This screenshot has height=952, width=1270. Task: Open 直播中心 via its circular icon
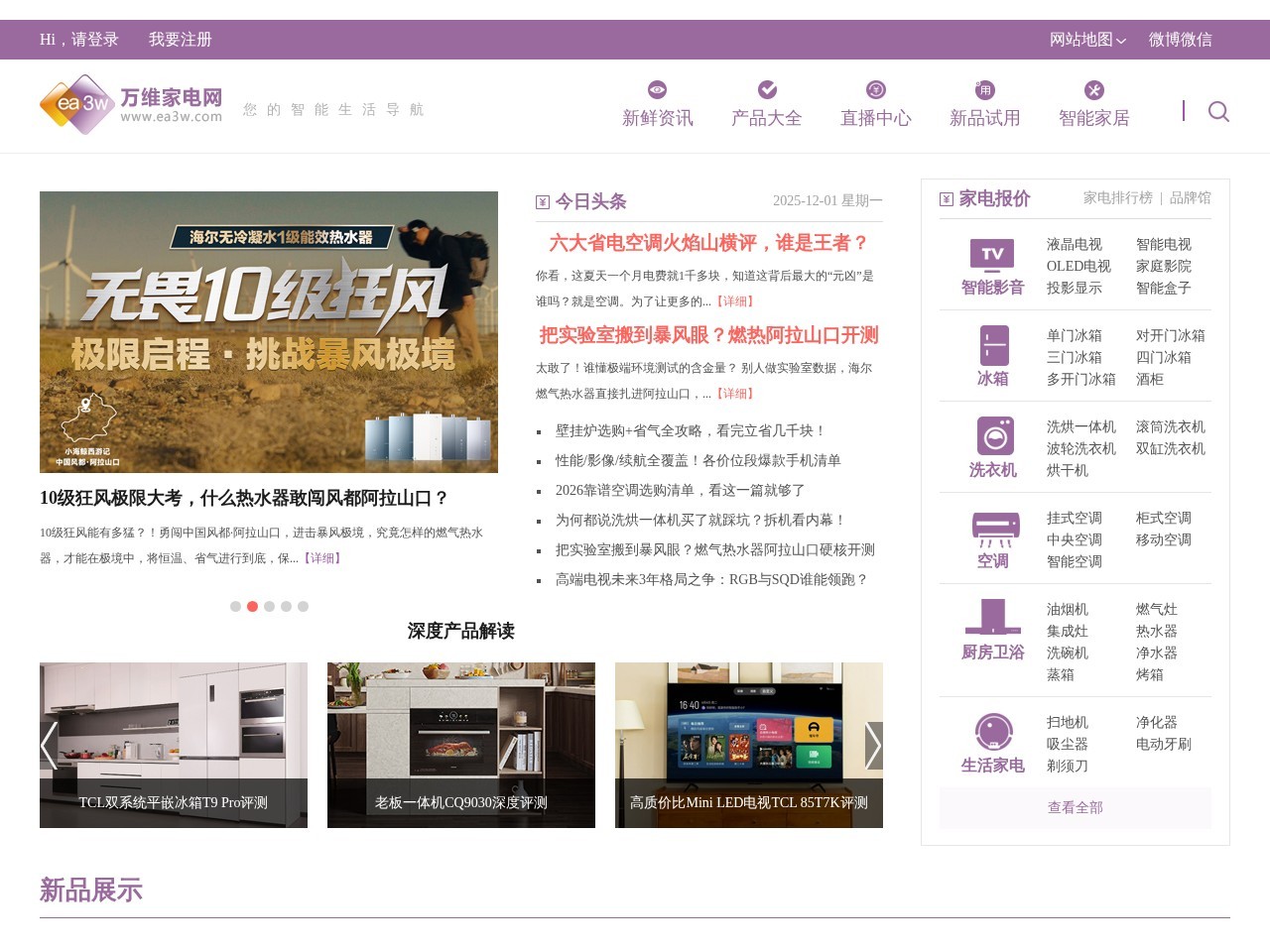point(875,89)
